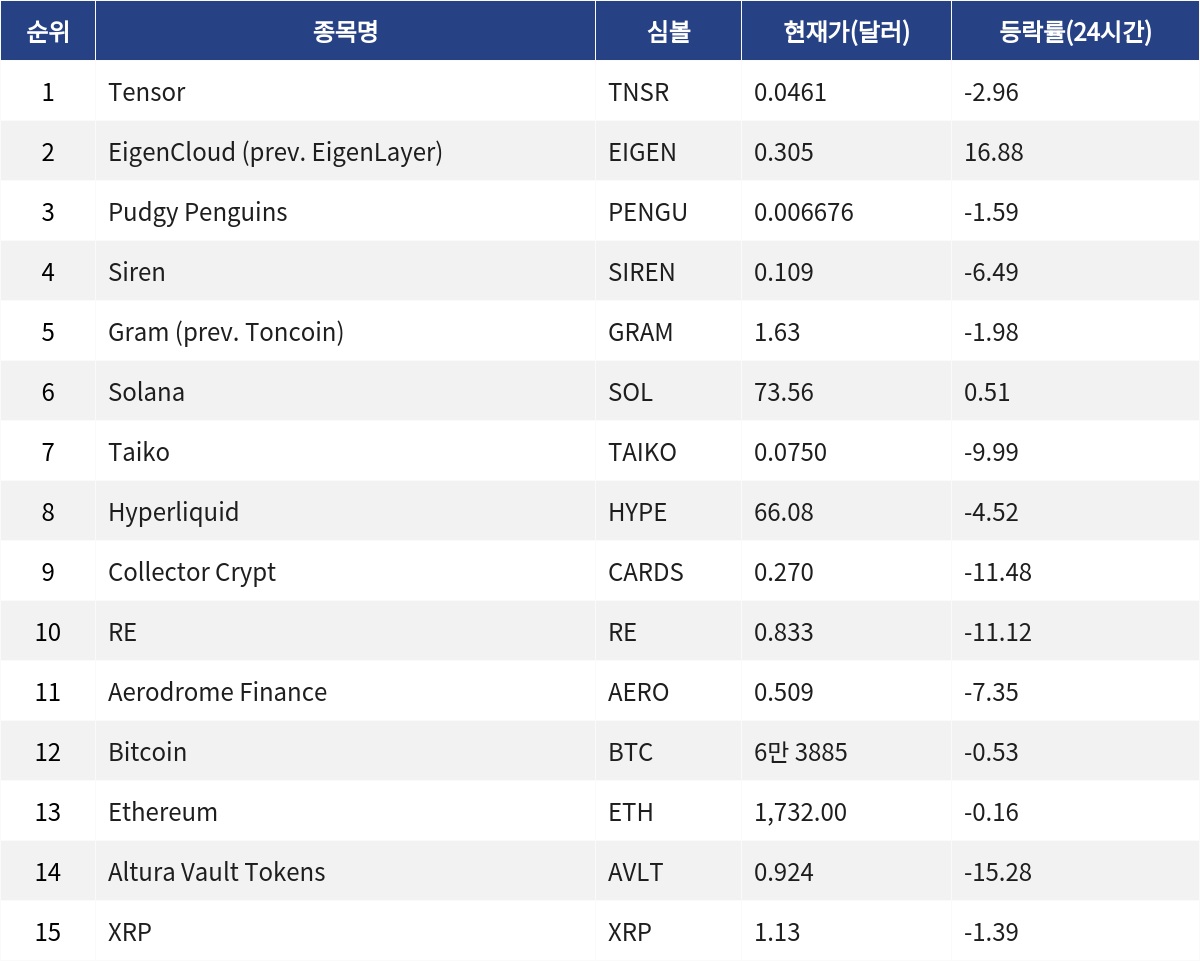
Task: Select the SOL symbol cell
Action: (x=668, y=392)
